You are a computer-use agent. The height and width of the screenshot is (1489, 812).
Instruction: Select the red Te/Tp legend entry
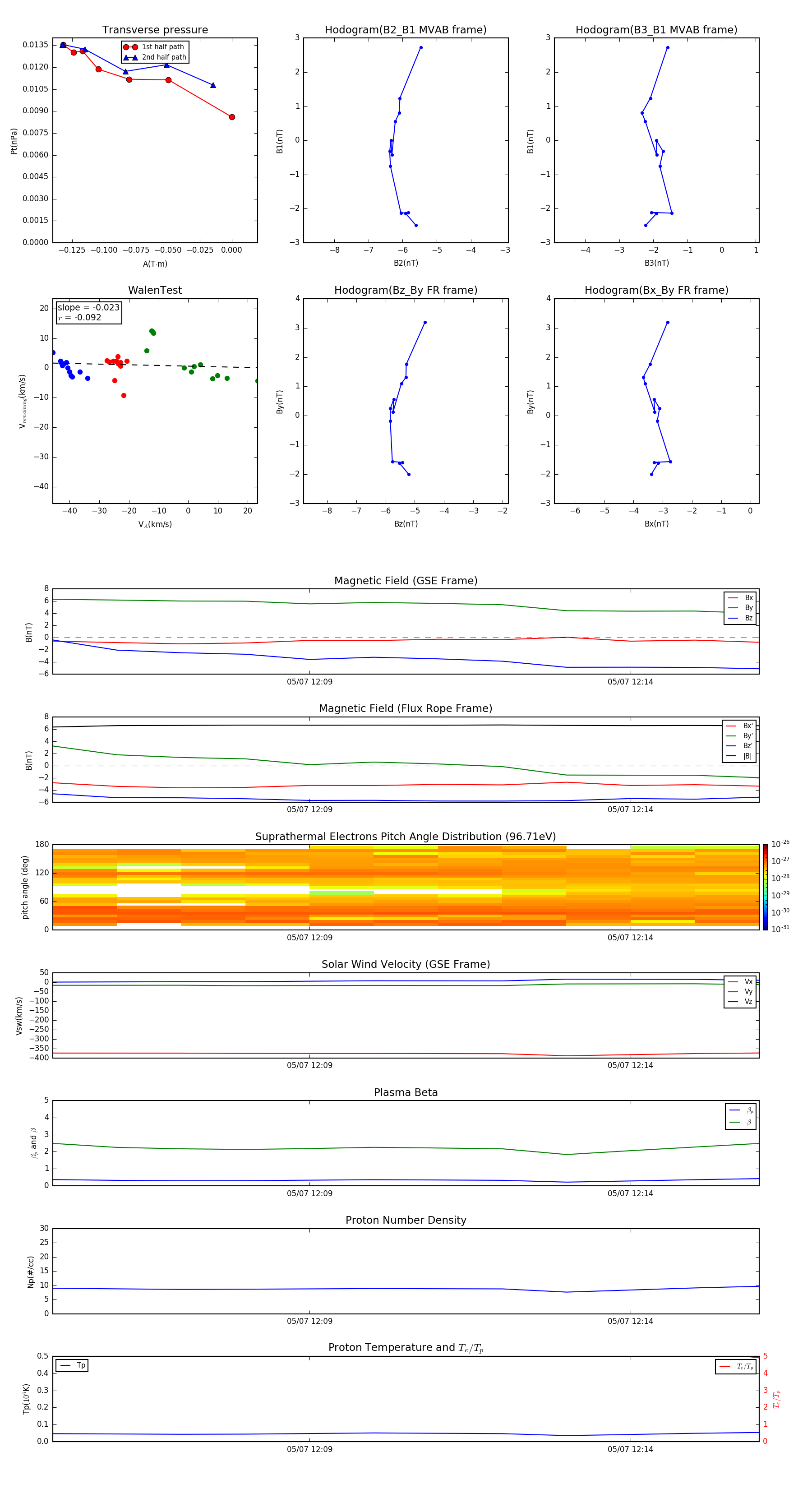(736, 1366)
